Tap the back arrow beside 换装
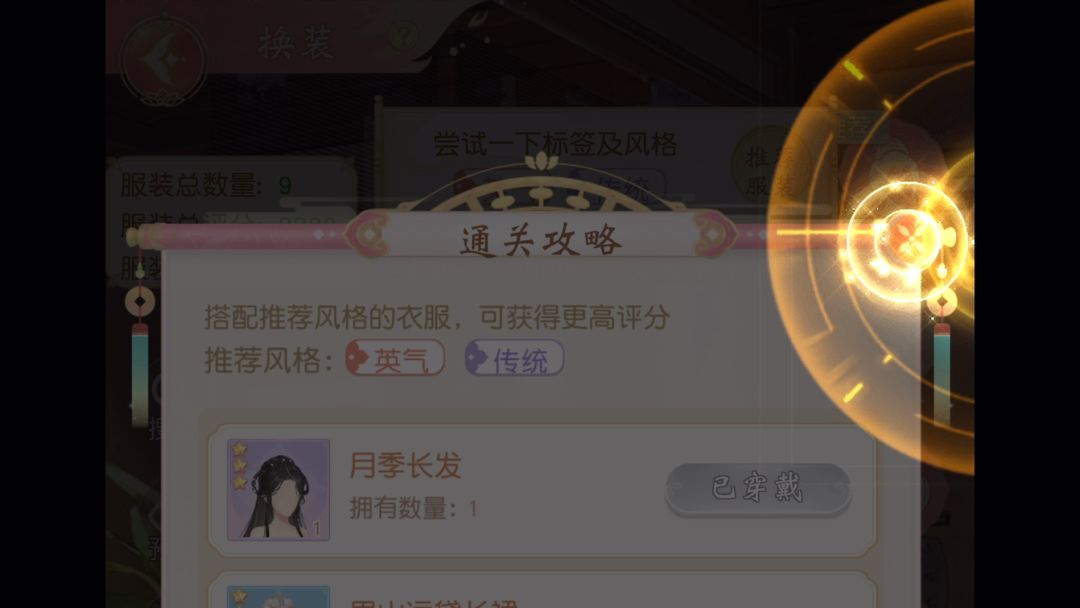Screen dimensions: 1080x608 tap(163, 60)
